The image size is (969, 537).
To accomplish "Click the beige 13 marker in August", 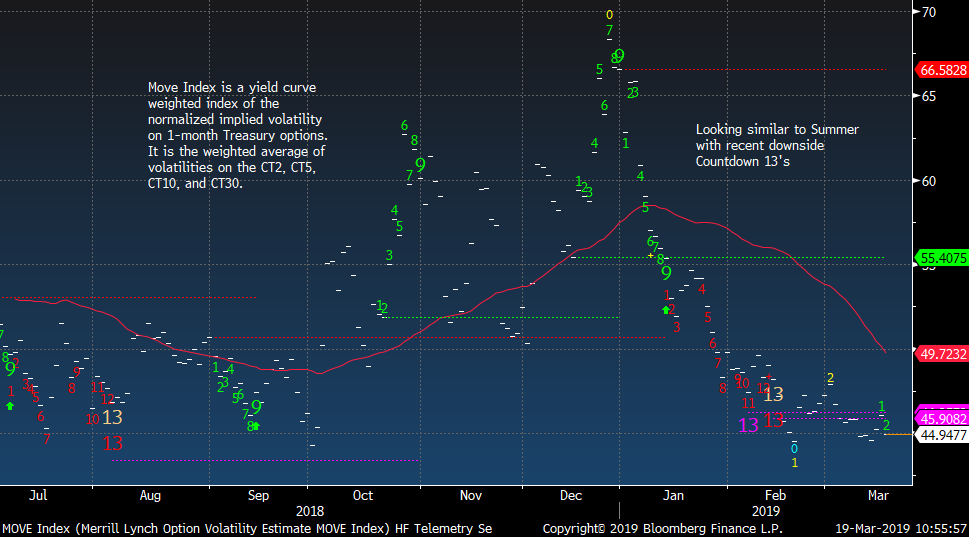I will click(112, 417).
